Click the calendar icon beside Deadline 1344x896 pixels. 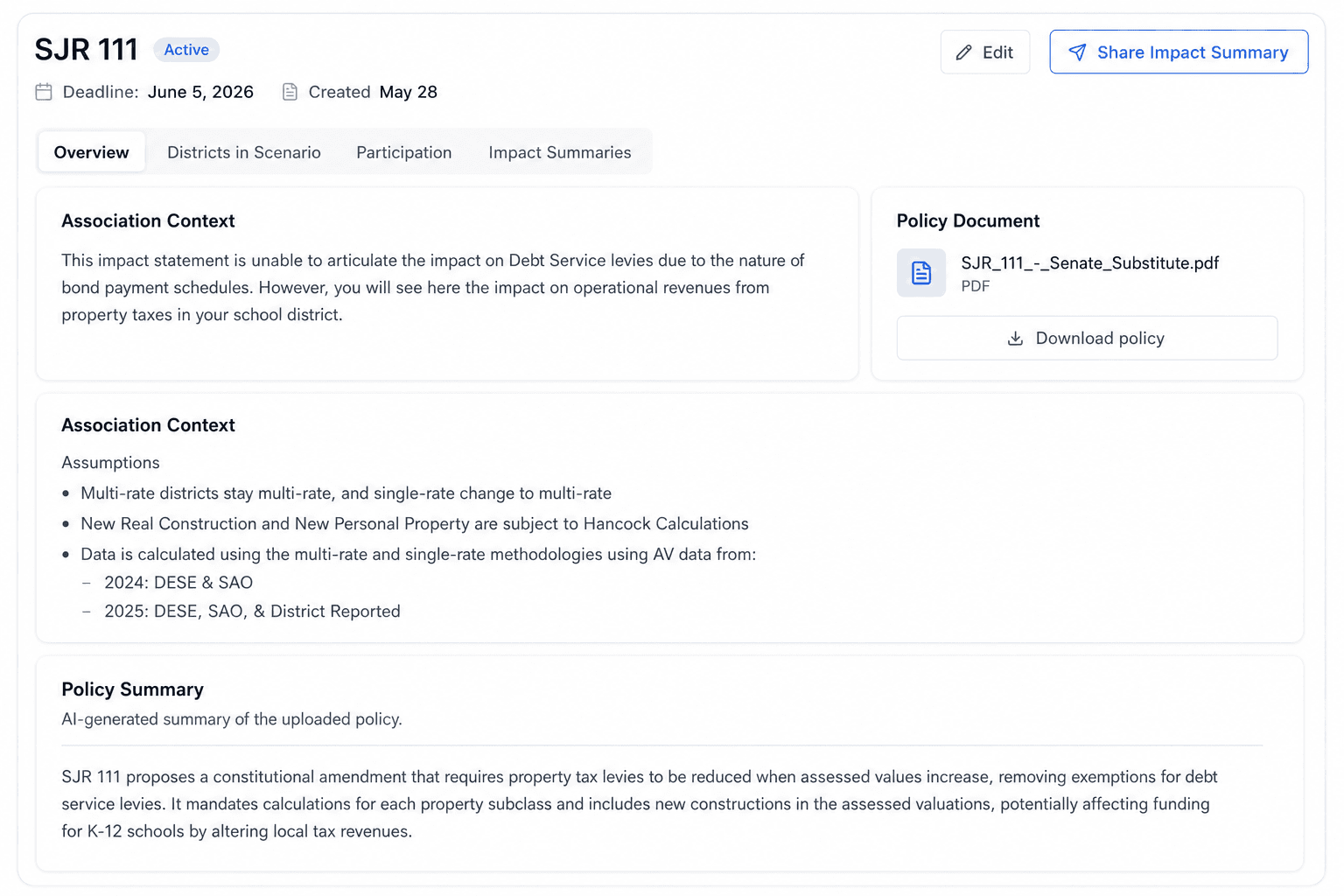point(44,92)
